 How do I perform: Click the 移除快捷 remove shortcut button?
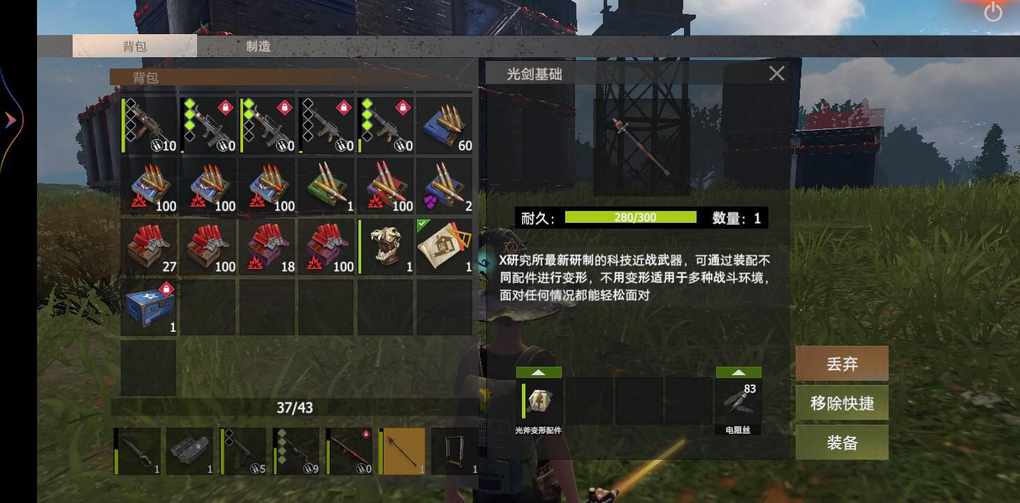tap(842, 403)
